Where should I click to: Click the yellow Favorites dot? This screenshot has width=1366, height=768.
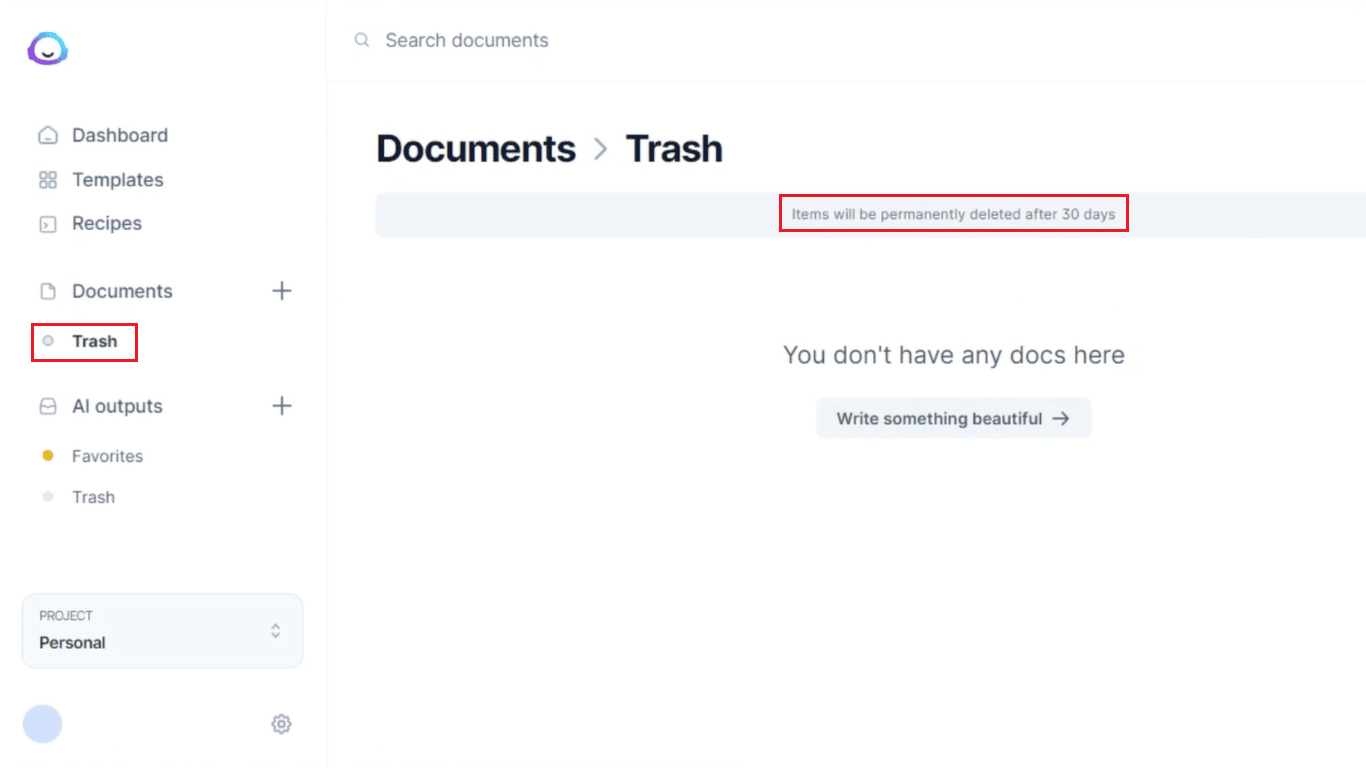(47, 456)
